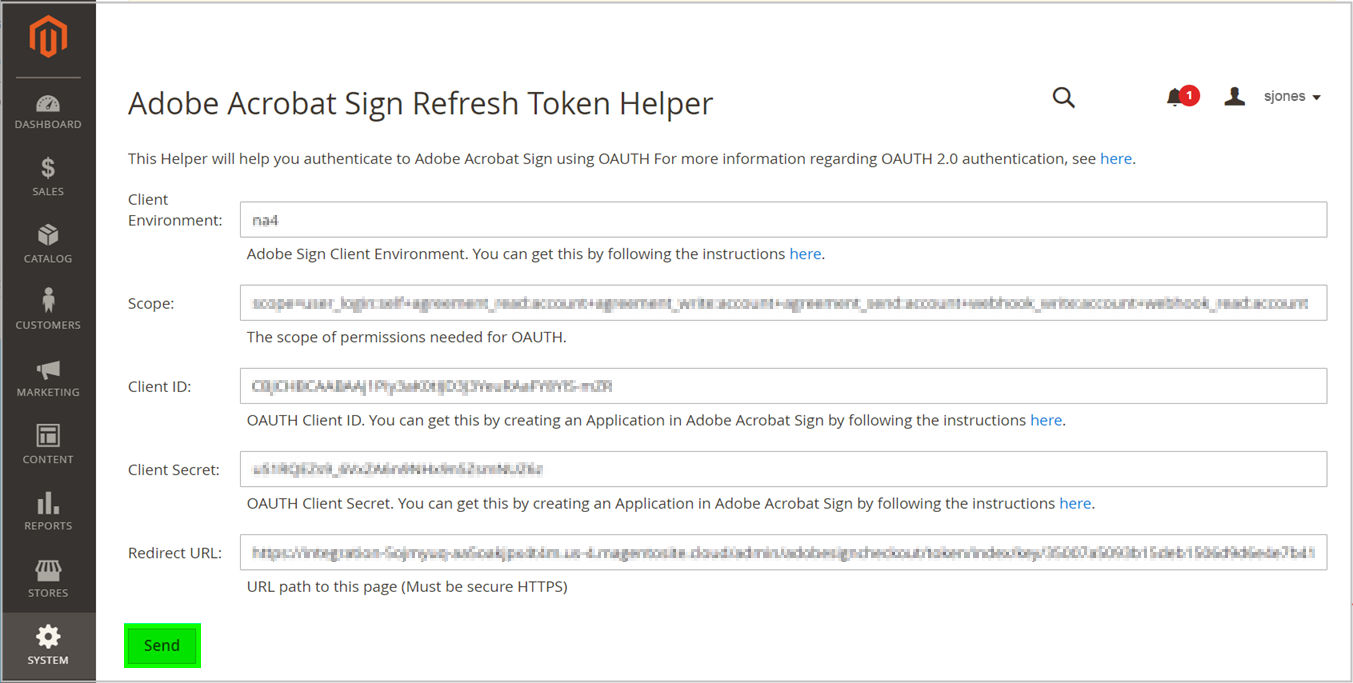Open the Stores storefront icon

47,570
